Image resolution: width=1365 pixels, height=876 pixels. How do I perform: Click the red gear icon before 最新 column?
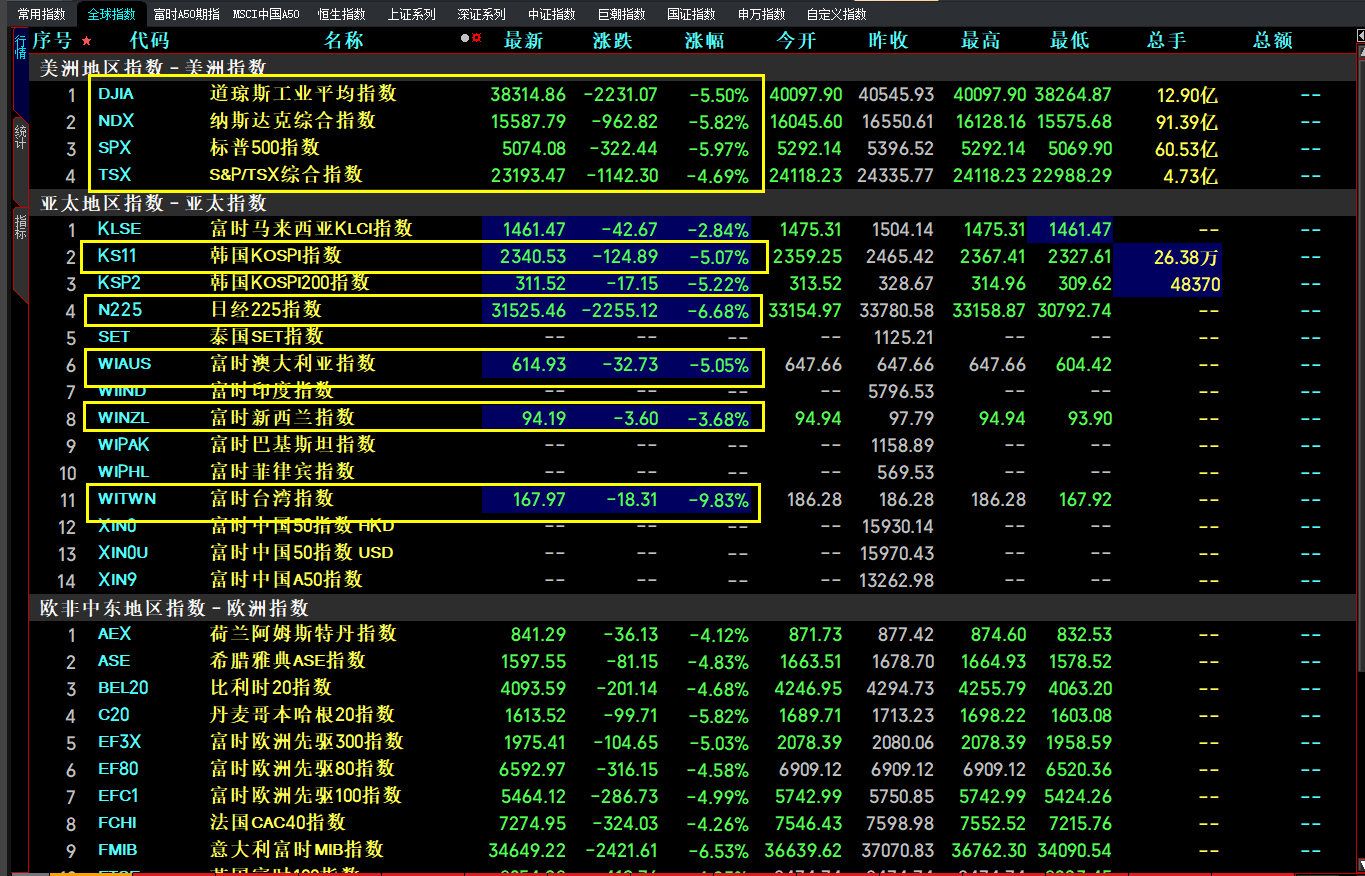pos(476,38)
